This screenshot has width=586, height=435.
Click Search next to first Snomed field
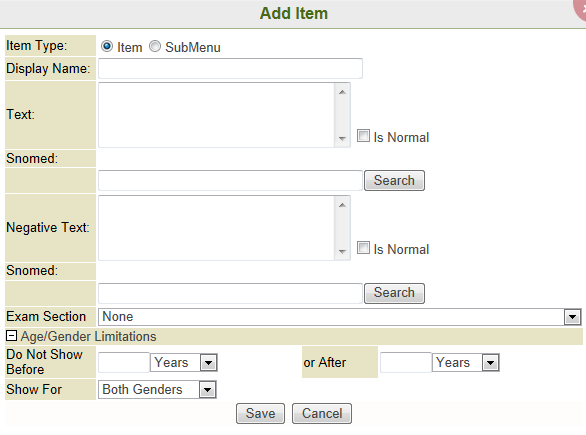click(394, 181)
